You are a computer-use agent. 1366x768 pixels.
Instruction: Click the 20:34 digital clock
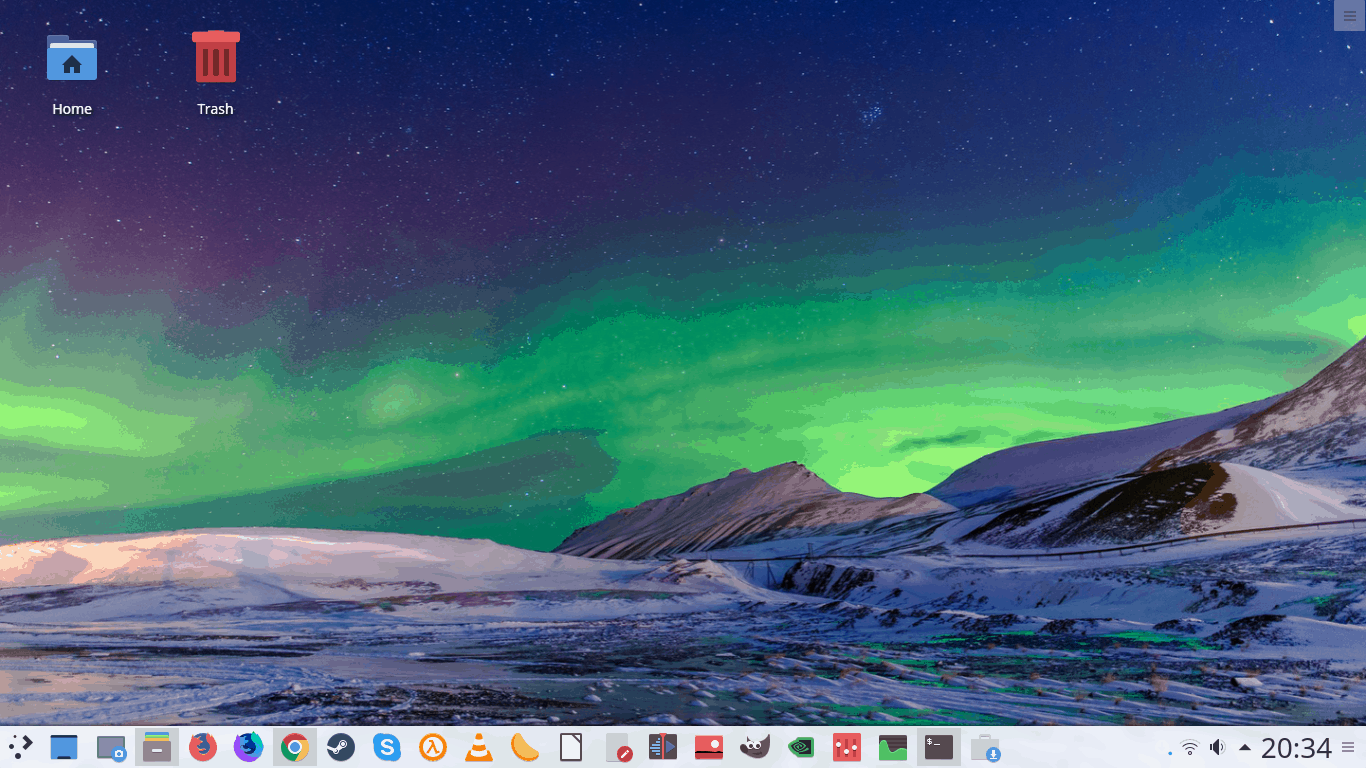click(1296, 747)
